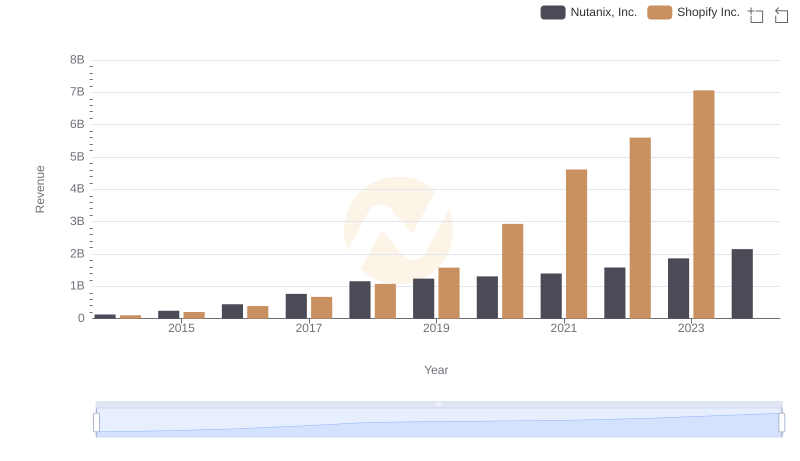
Task: Click the 3B y-axis label
Action: point(77,221)
